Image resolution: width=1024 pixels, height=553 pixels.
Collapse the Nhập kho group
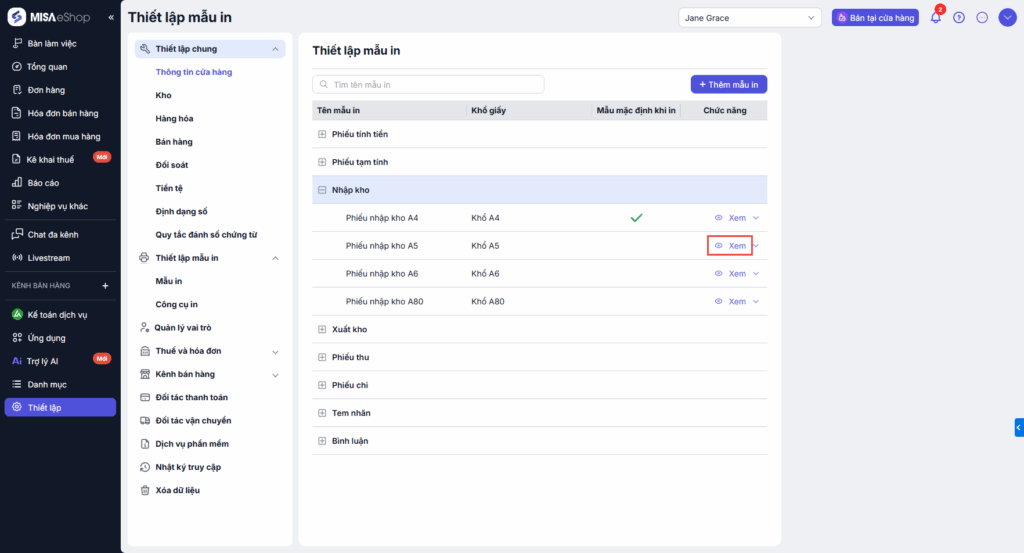click(322, 190)
